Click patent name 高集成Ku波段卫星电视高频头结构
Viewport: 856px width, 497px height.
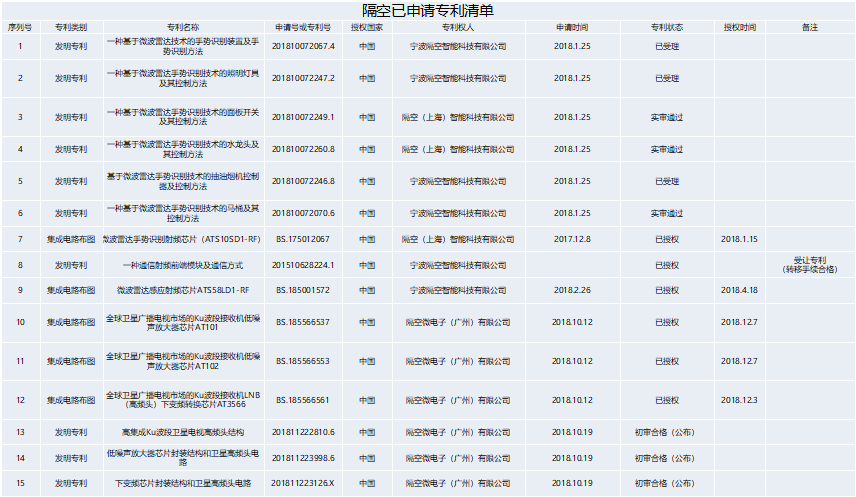click(183, 432)
